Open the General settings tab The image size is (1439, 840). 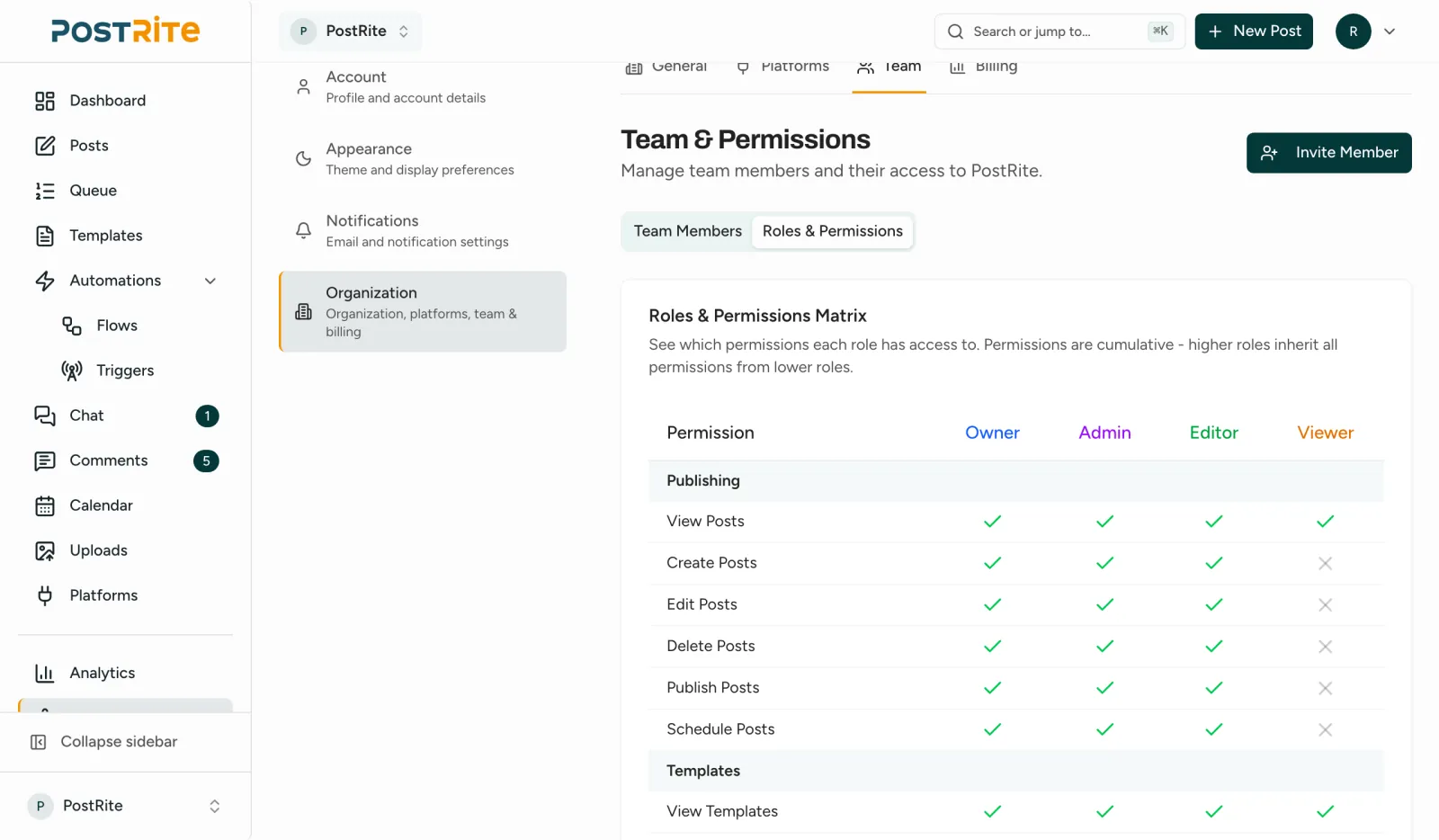(x=666, y=67)
